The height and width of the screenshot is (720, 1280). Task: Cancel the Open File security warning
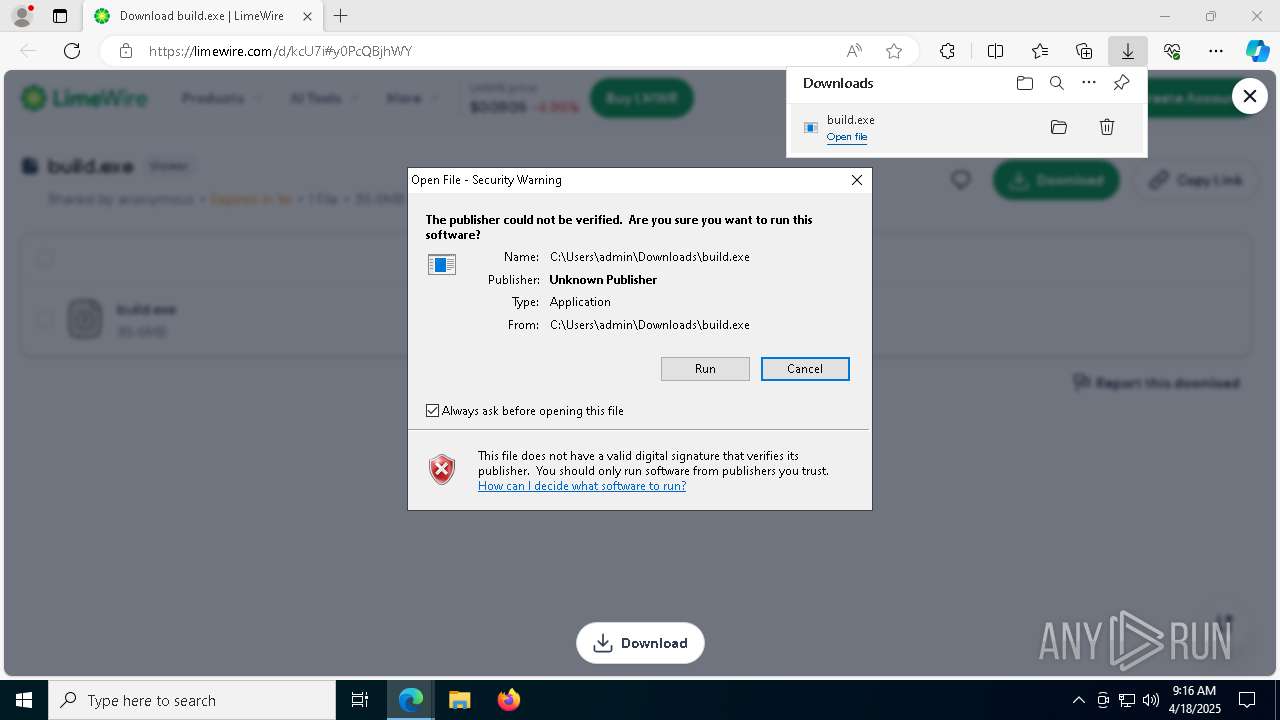(805, 369)
